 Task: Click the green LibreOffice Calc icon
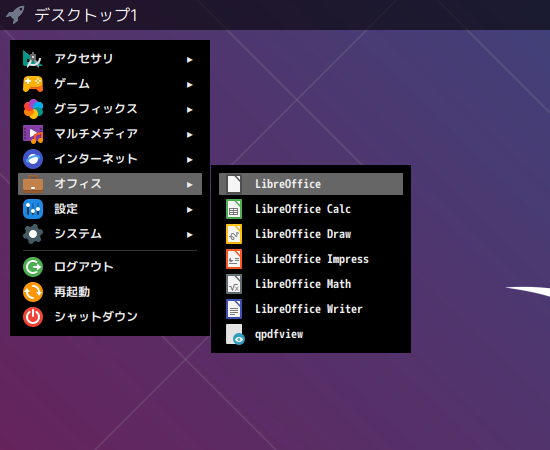pyautogui.click(x=234, y=209)
